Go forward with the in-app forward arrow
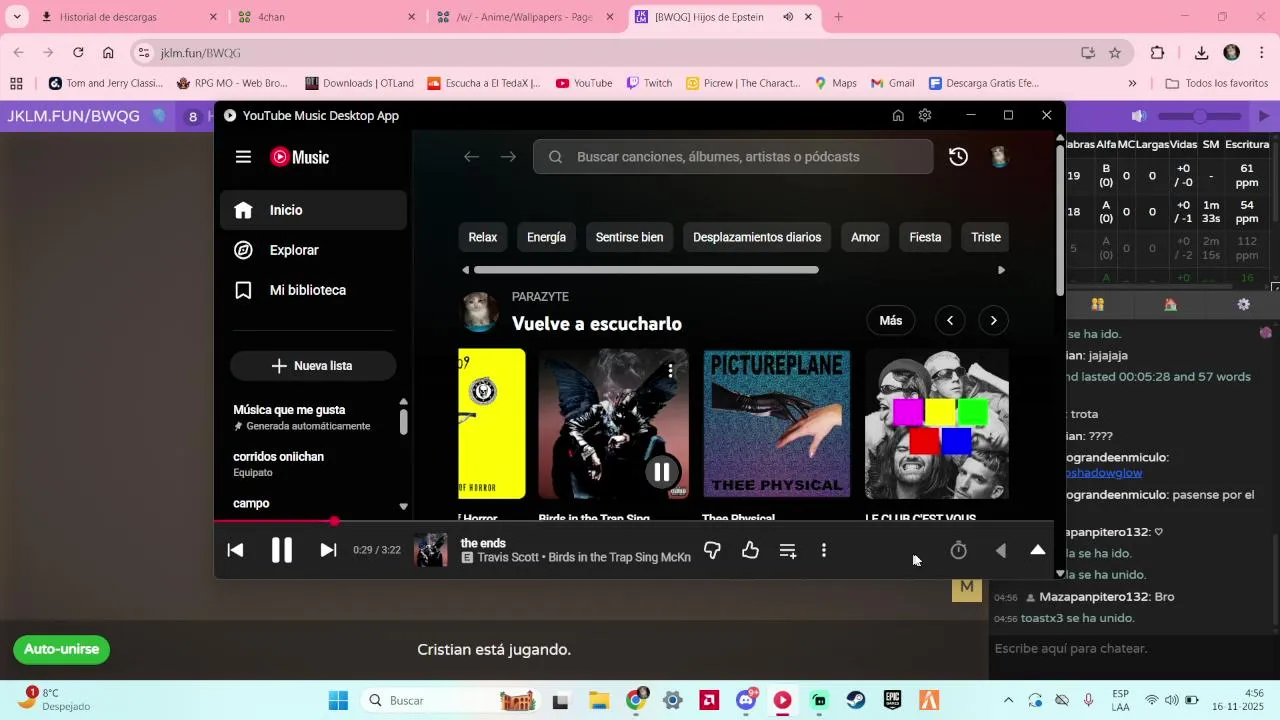 pos(508,157)
